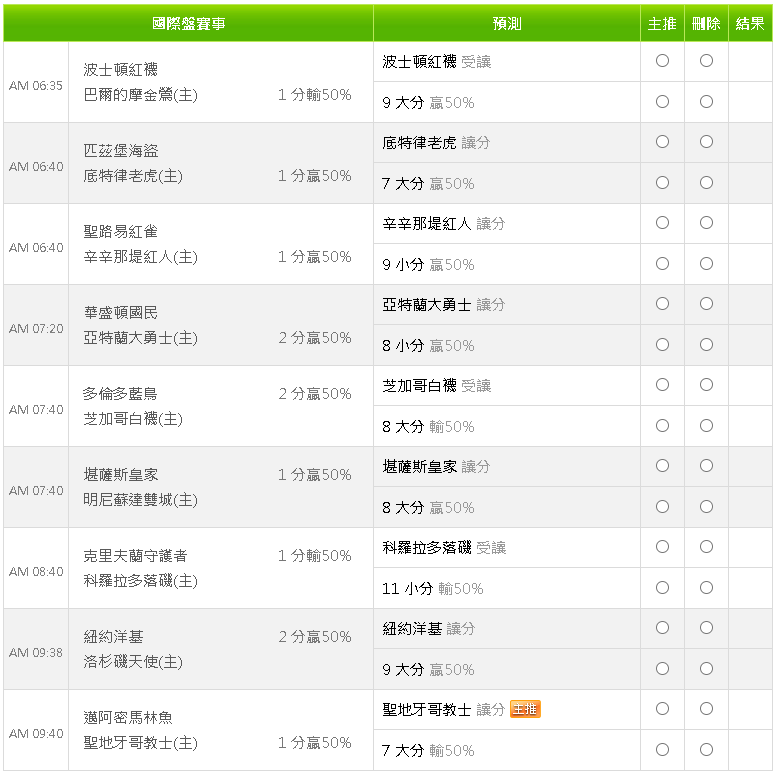This screenshot has width=779, height=777.
Task: Select 刪除 radio for 7 大分 輸50%
Action: click(706, 749)
